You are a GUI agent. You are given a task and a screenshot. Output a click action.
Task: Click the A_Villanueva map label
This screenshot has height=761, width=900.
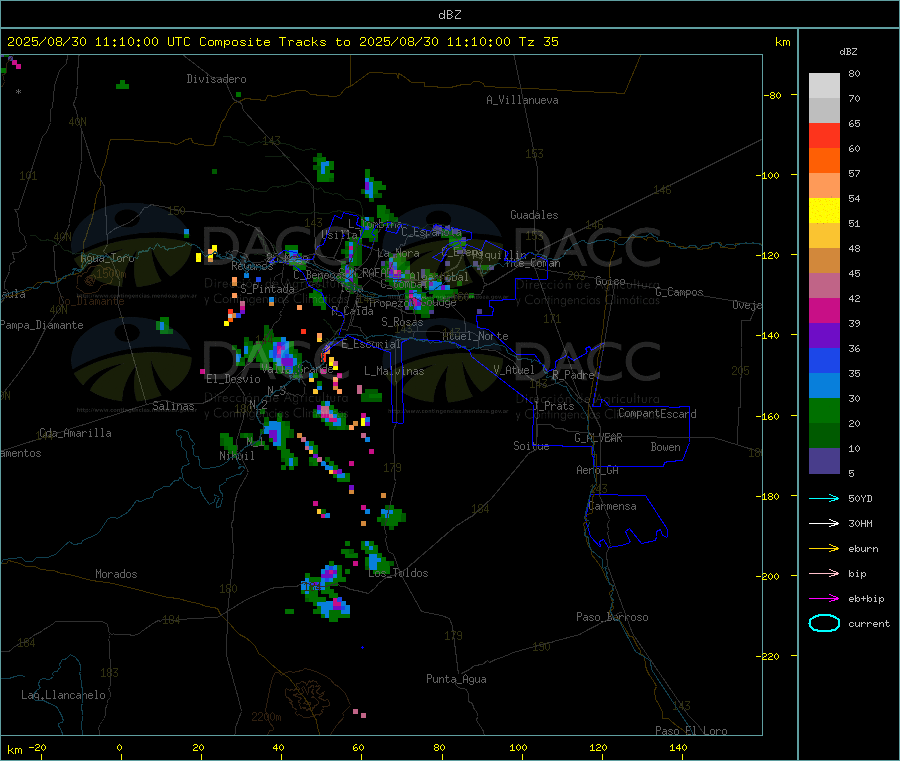point(522,100)
